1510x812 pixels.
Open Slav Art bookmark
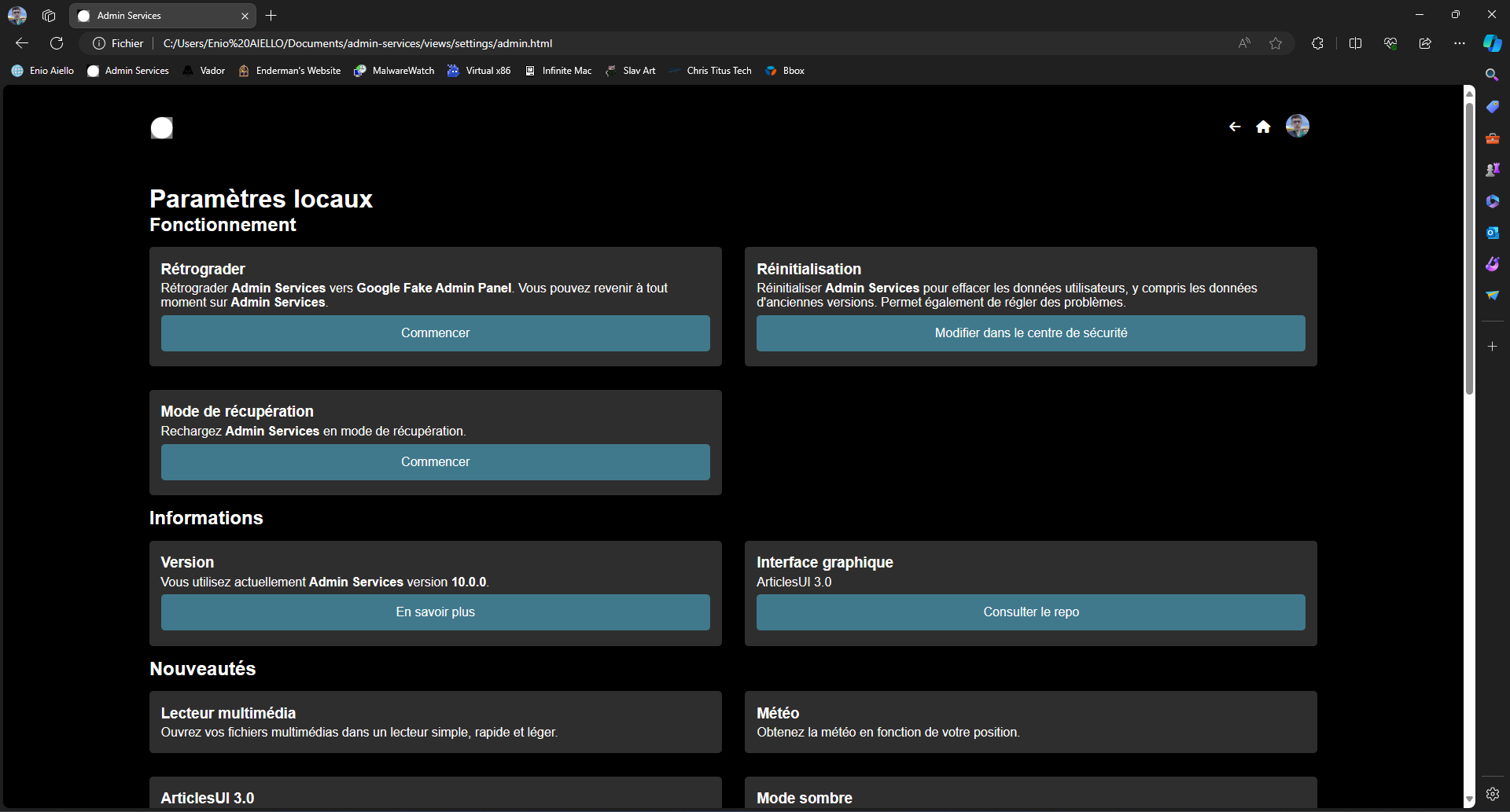(x=631, y=71)
